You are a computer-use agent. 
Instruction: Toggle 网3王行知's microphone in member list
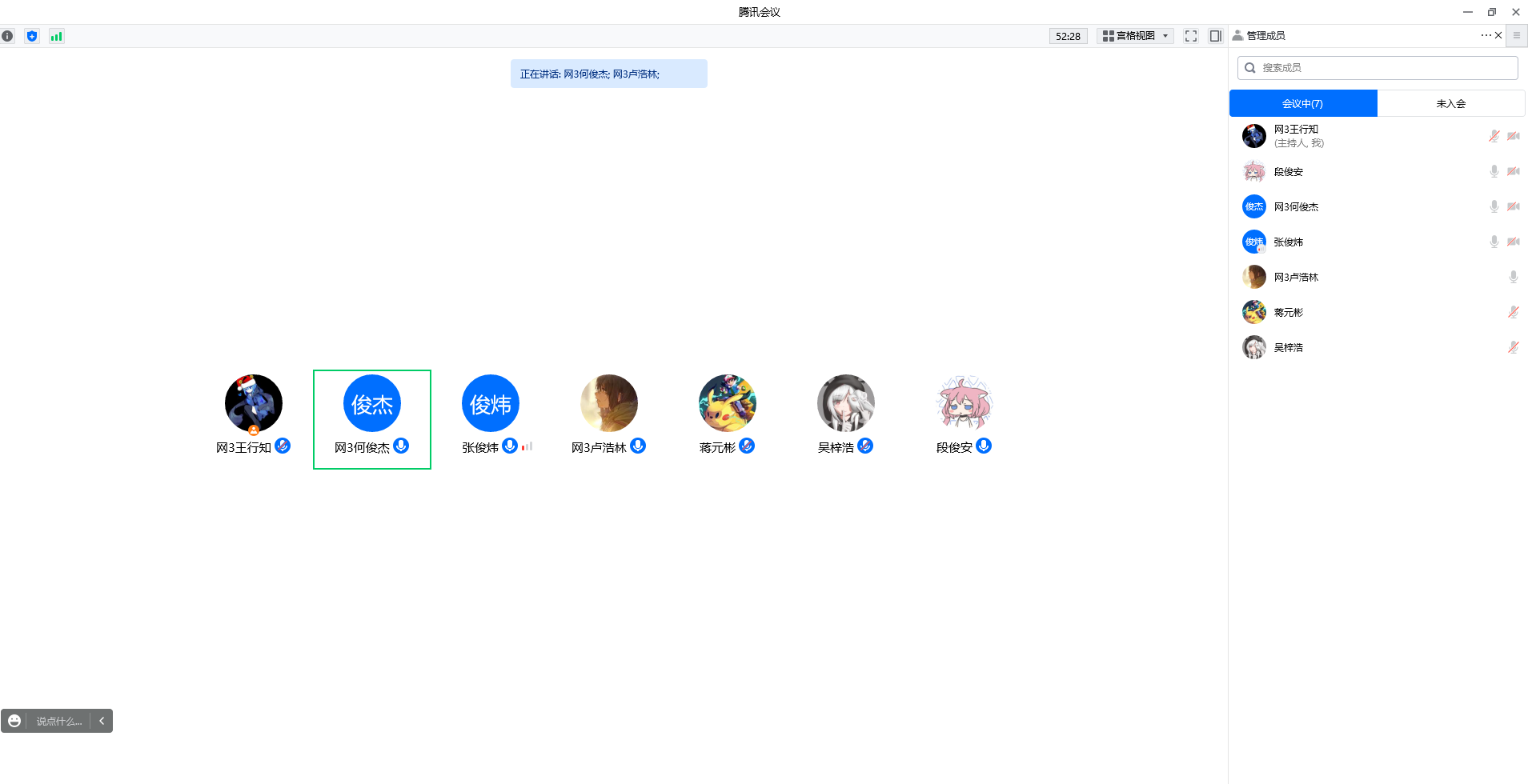(x=1494, y=136)
